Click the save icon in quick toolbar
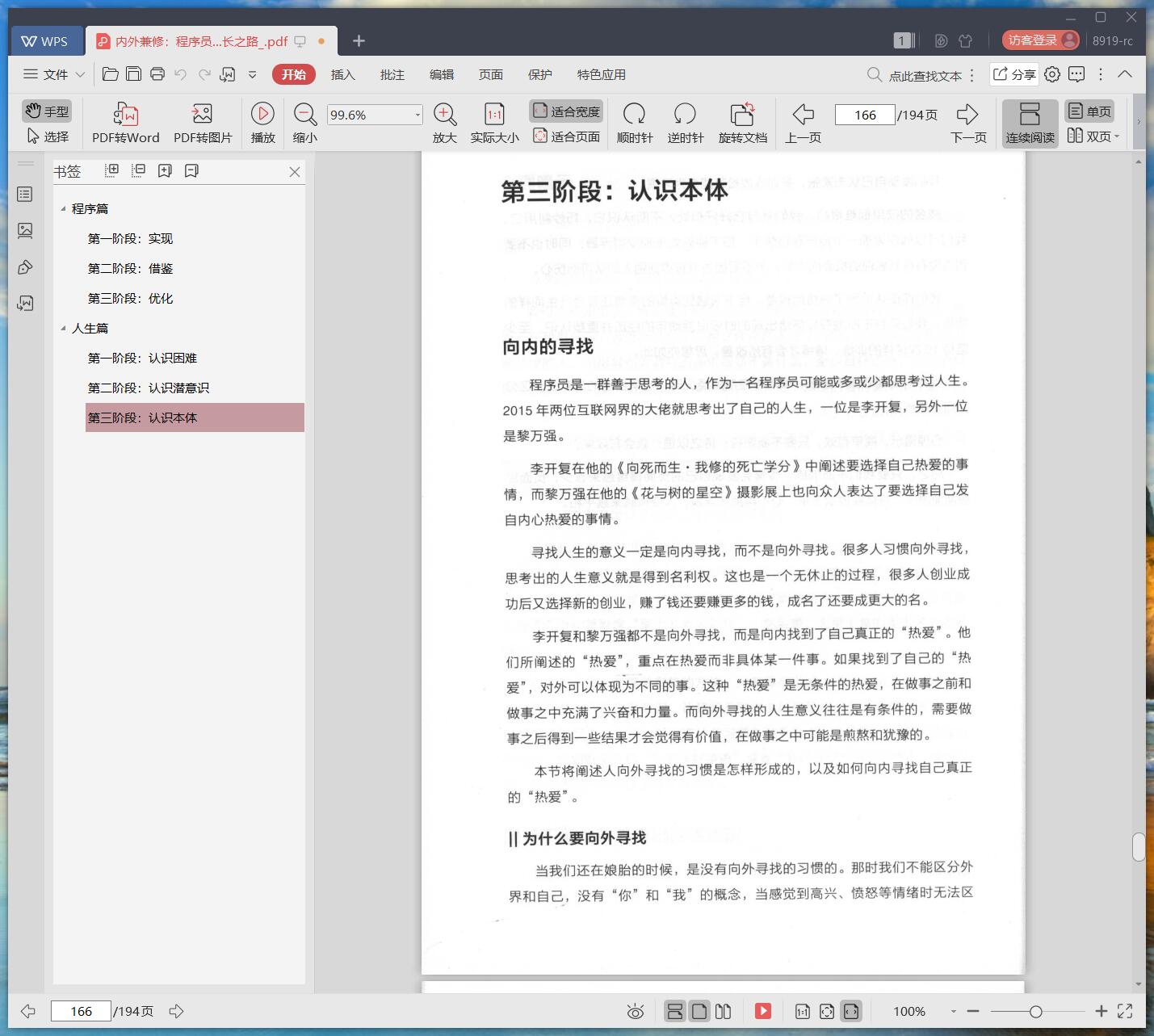Screen dimensions: 1154x1036 coord(134,74)
